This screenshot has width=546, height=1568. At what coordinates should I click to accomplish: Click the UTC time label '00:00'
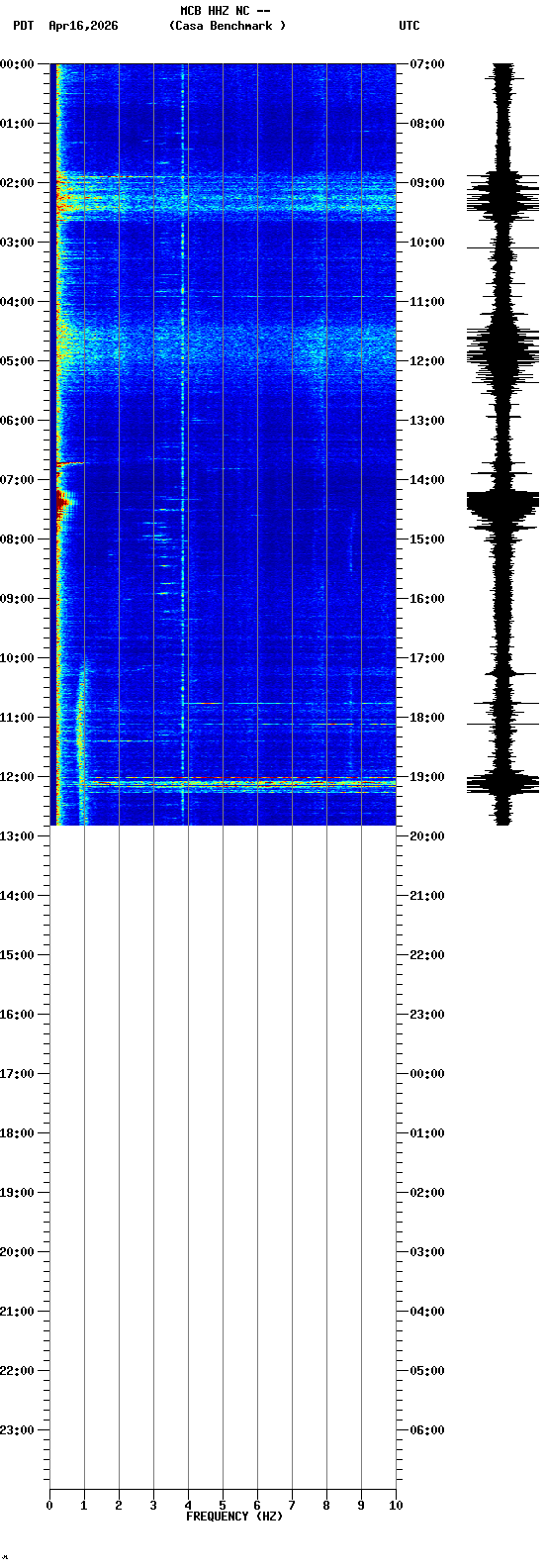coord(427,1074)
